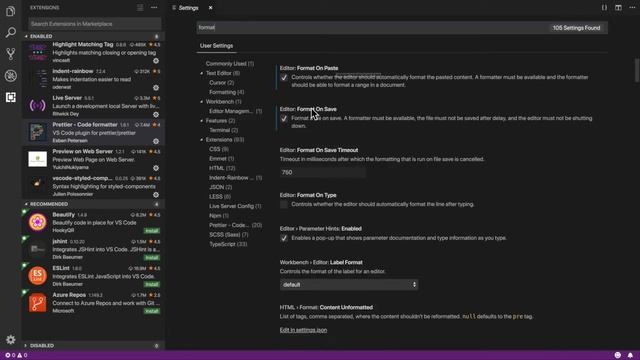Select Formatting settings category
This screenshot has height=360, width=640.
[227, 92]
